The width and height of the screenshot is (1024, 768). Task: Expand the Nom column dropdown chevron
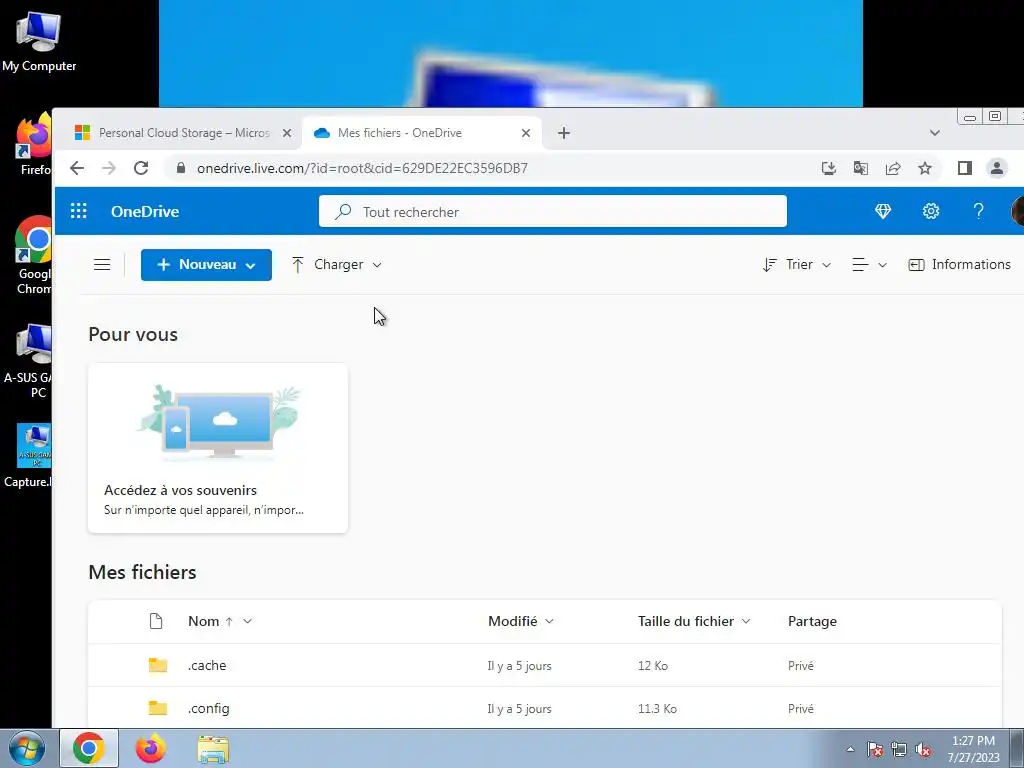point(248,621)
